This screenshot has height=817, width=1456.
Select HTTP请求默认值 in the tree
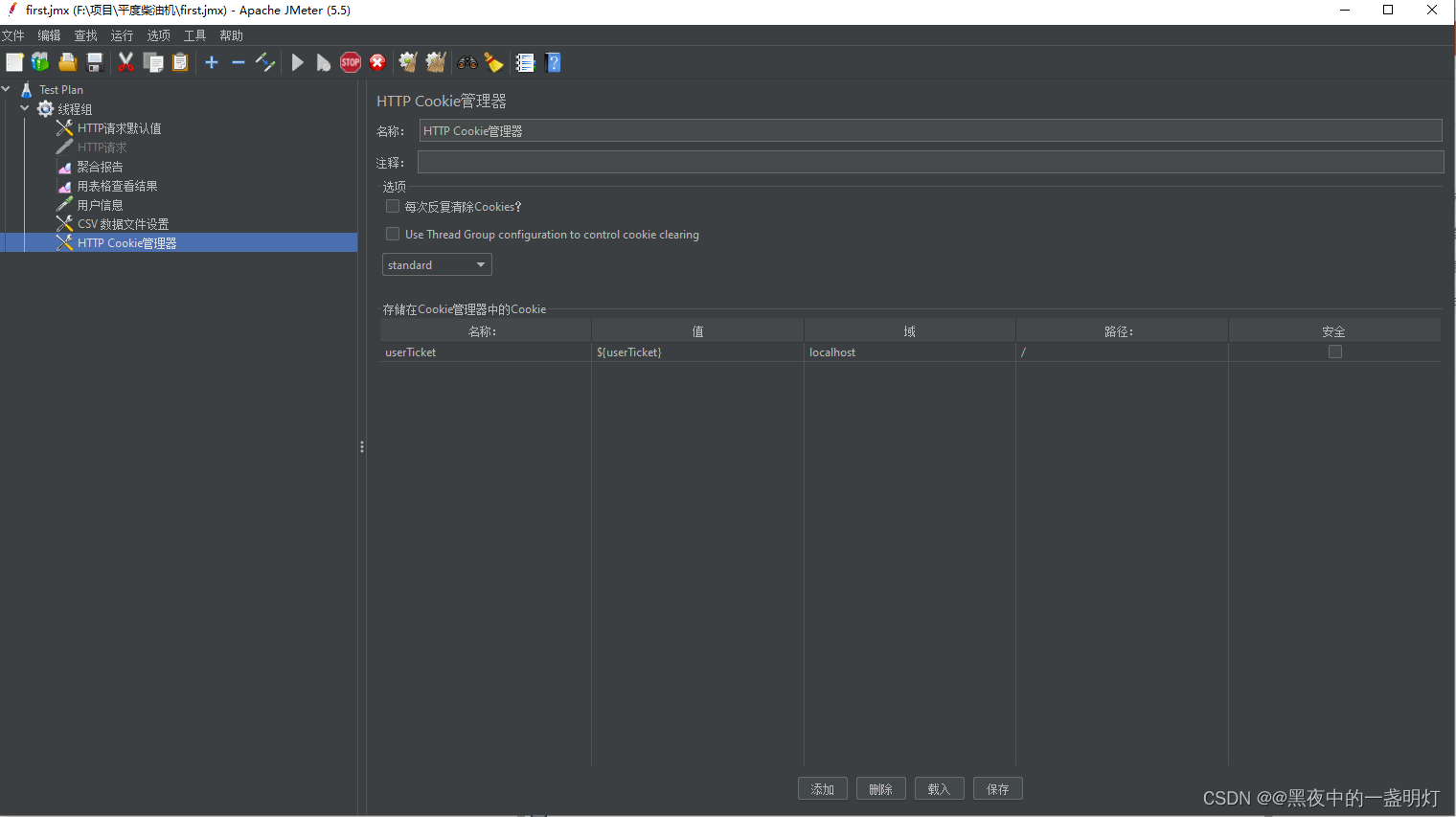119,128
